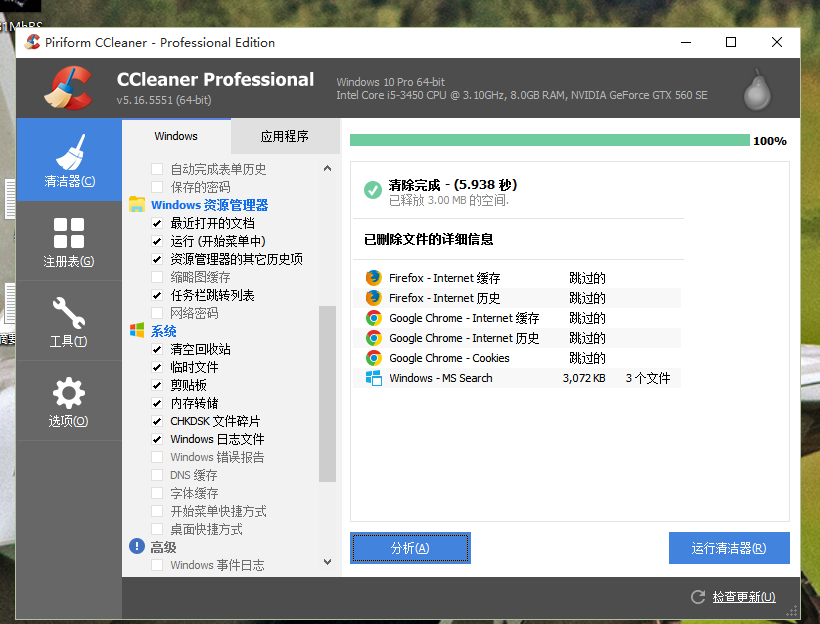Click Firefox icon on Internet 历史 row

[x=373, y=298]
